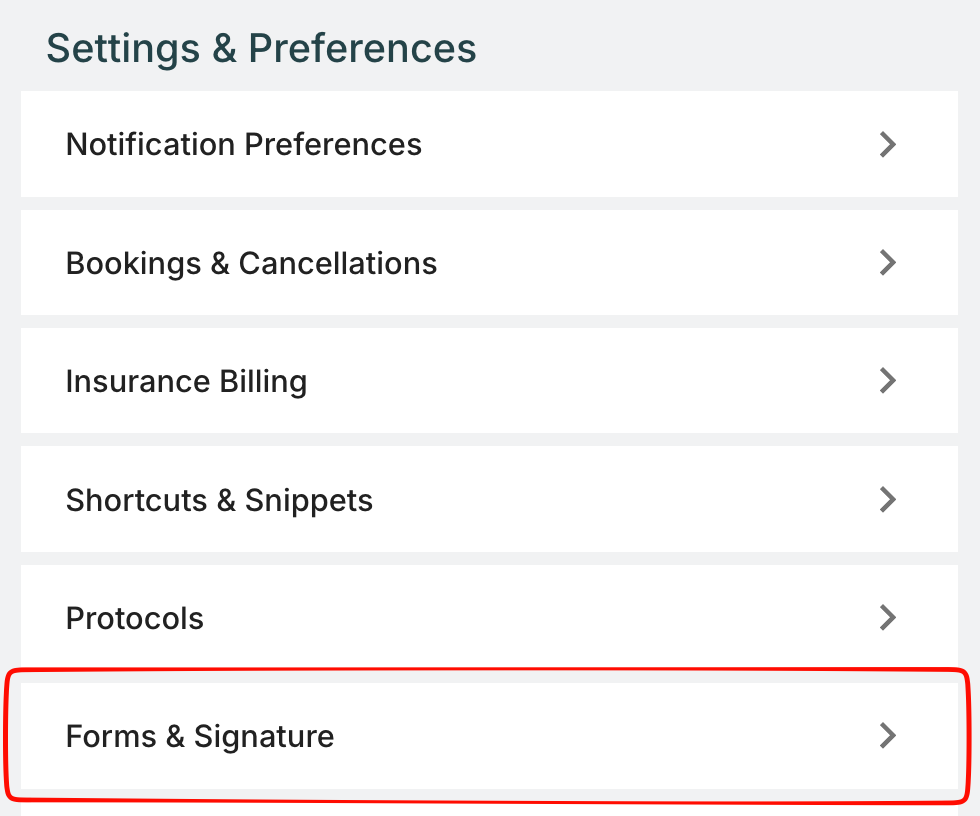Click the word Signature in the highlighted row
Image resolution: width=980 pixels, height=816 pixels.
tap(264, 736)
